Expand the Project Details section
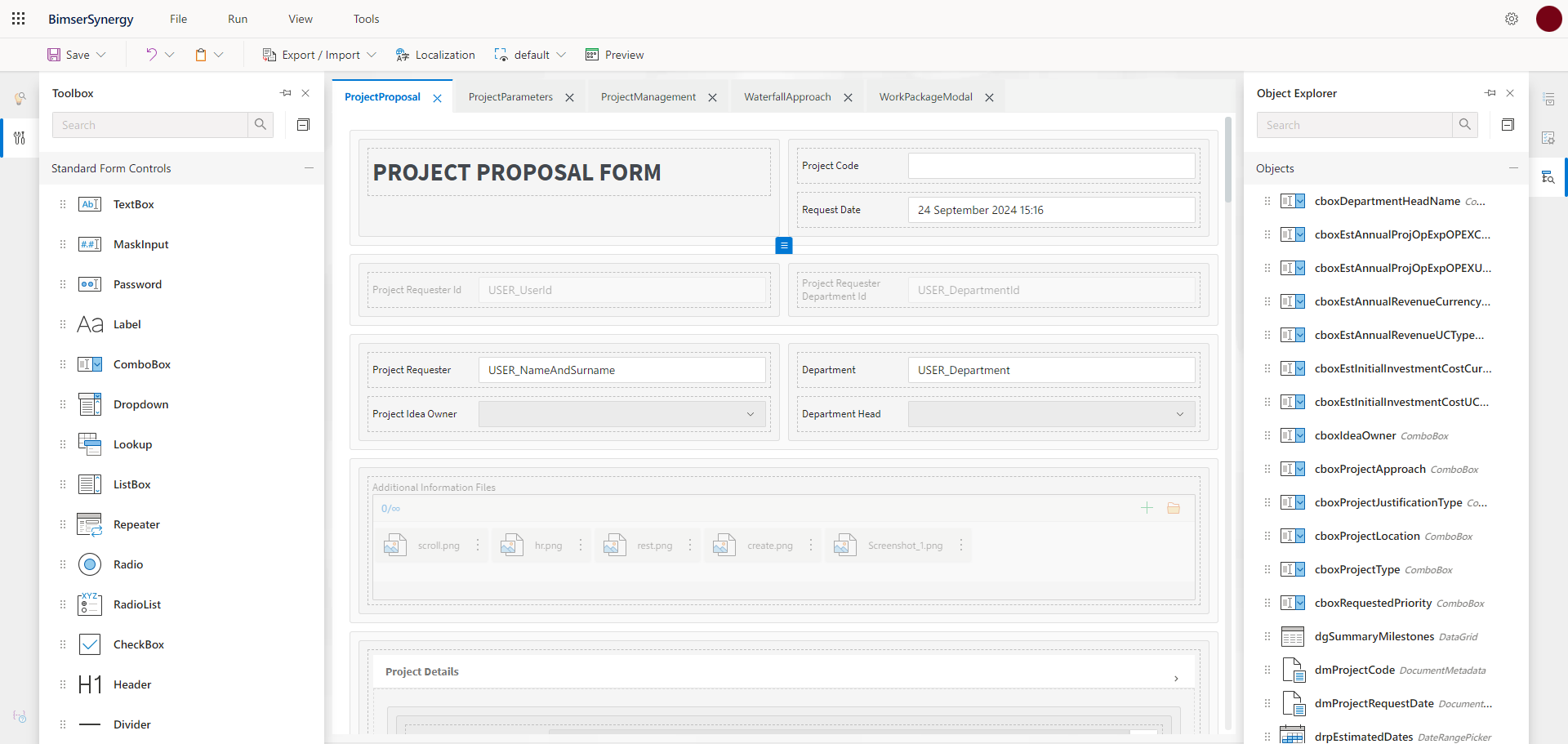Screen dimensions: 1568x744 (1176, 678)
